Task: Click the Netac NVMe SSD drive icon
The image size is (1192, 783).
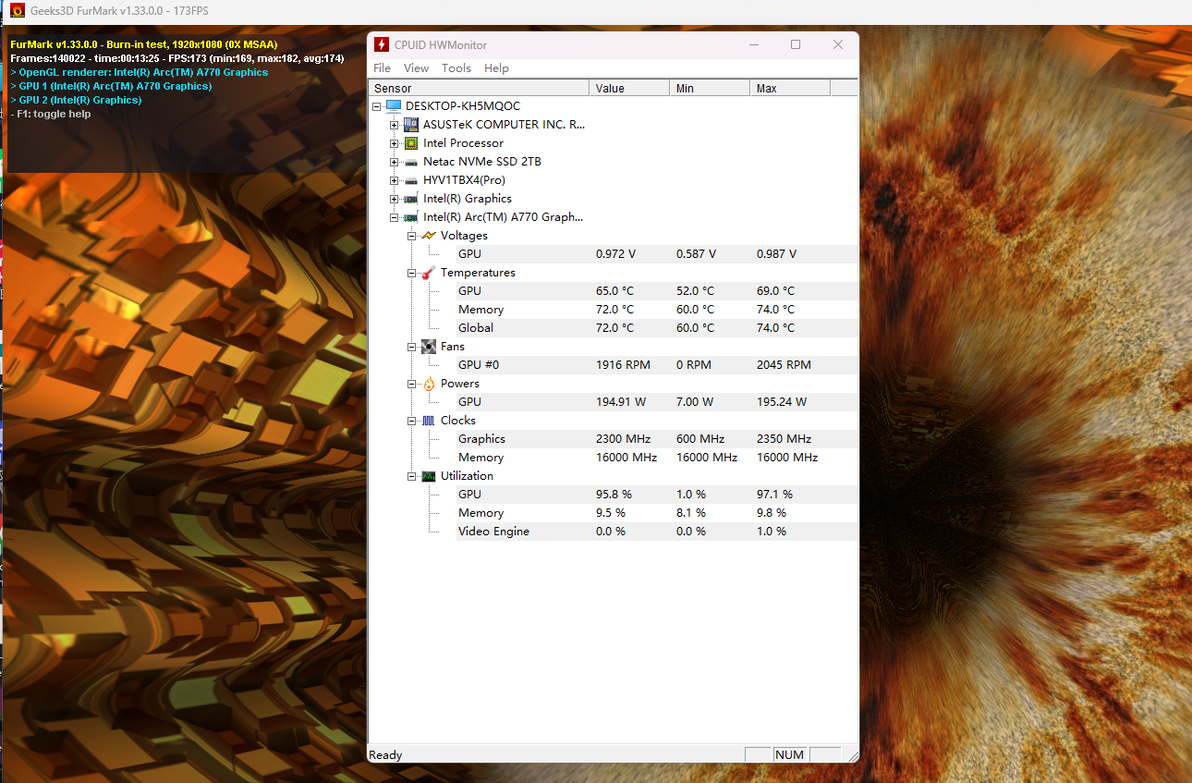Action: [x=411, y=162]
